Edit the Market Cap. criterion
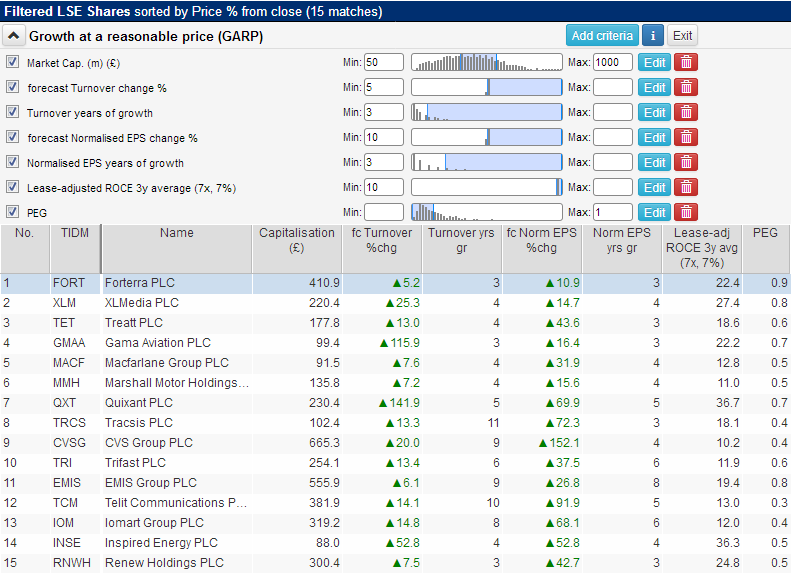Viewport: 791px width, 573px height. pos(654,63)
